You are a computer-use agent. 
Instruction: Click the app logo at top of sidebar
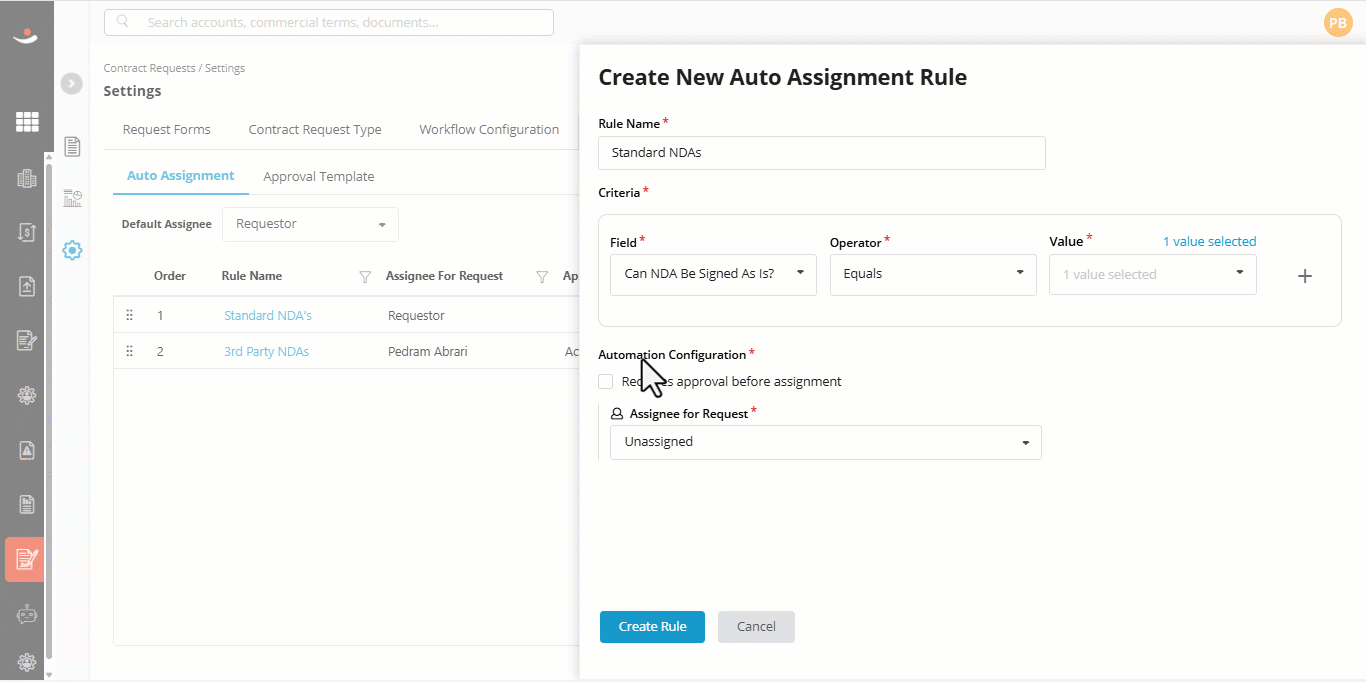[26, 36]
